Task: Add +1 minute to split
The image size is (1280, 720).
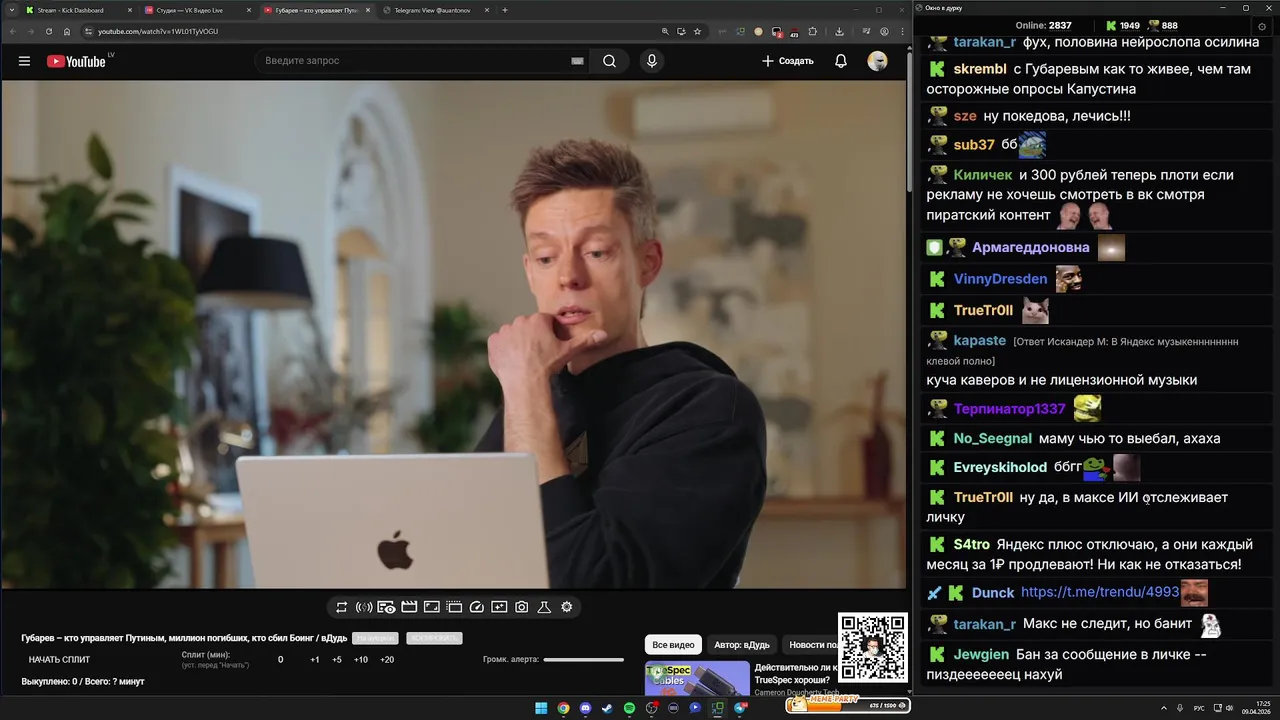Action: pos(315,660)
